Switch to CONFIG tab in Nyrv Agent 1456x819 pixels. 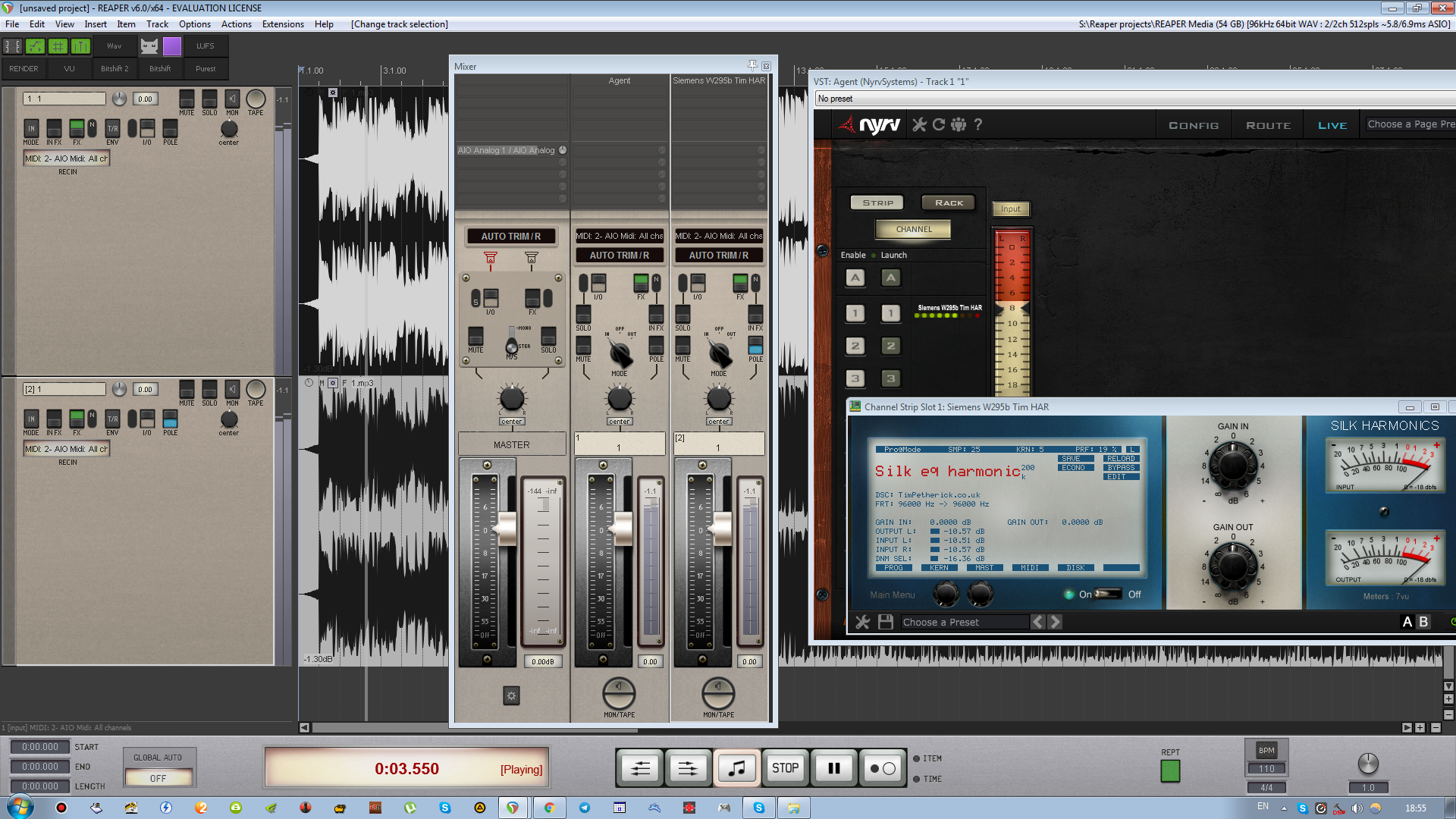click(x=1194, y=125)
